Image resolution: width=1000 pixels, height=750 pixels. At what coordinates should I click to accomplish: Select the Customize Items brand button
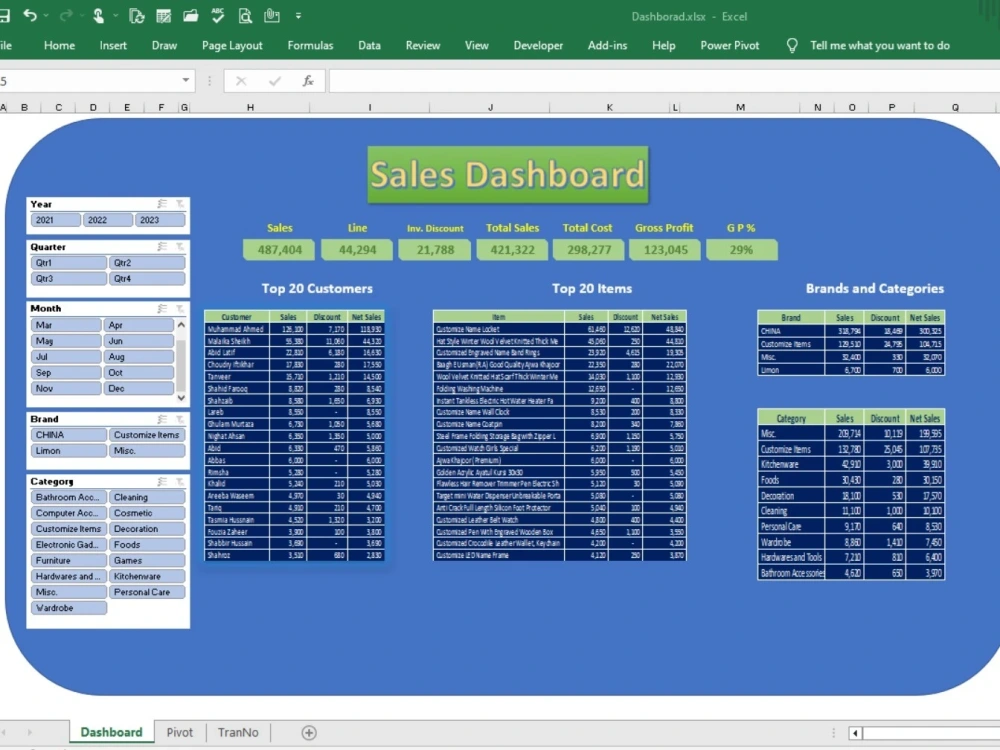point(147,435)
